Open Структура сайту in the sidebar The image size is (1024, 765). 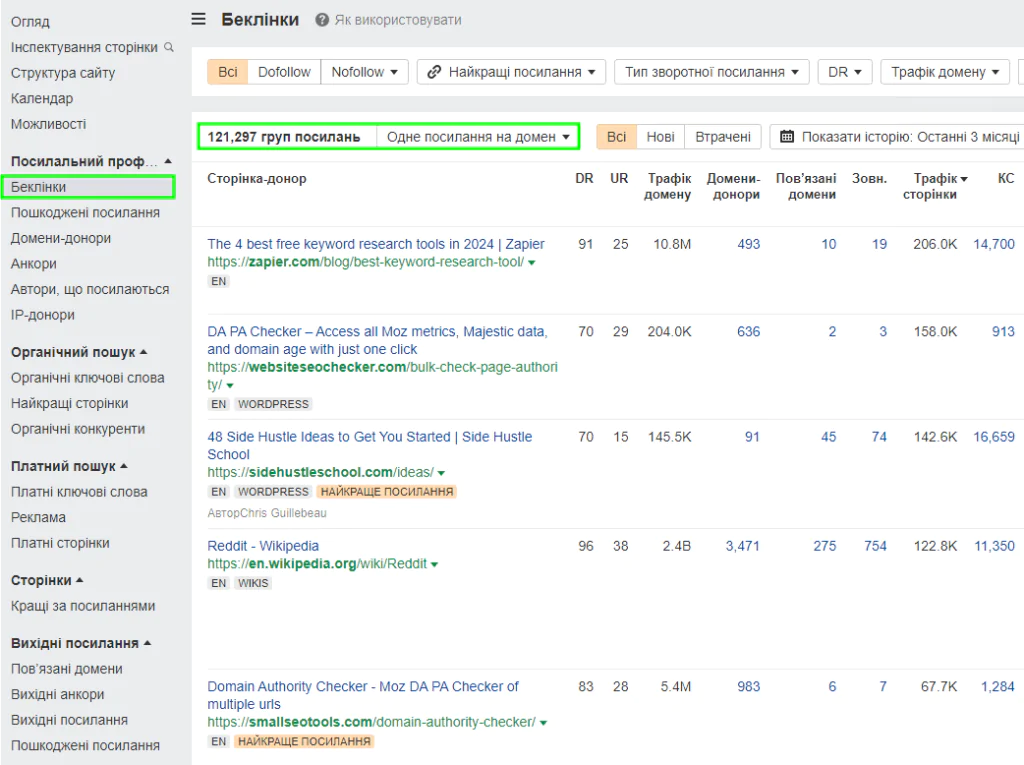pyautogui.click(x=63, y=73)
